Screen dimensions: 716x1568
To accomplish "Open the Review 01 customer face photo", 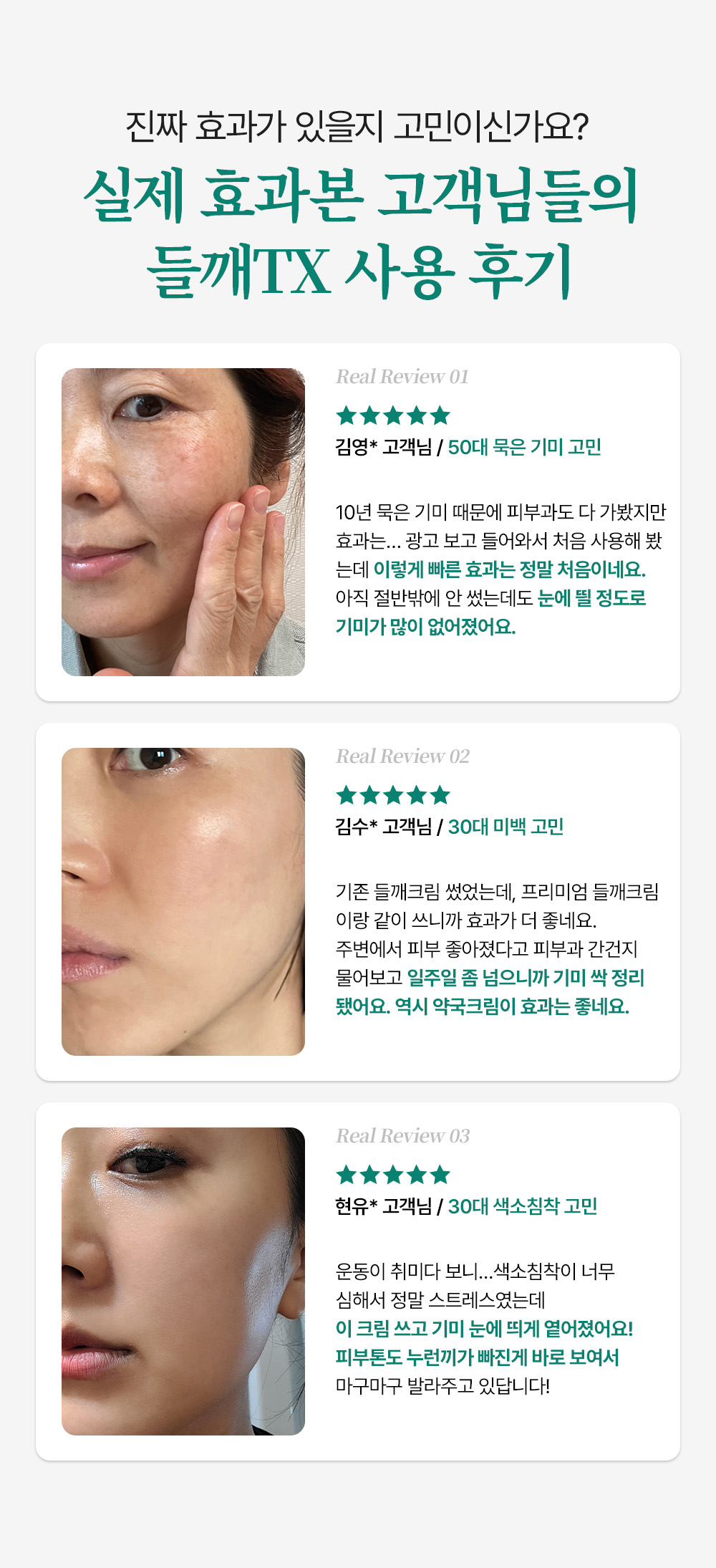I will tap(183, 522).
